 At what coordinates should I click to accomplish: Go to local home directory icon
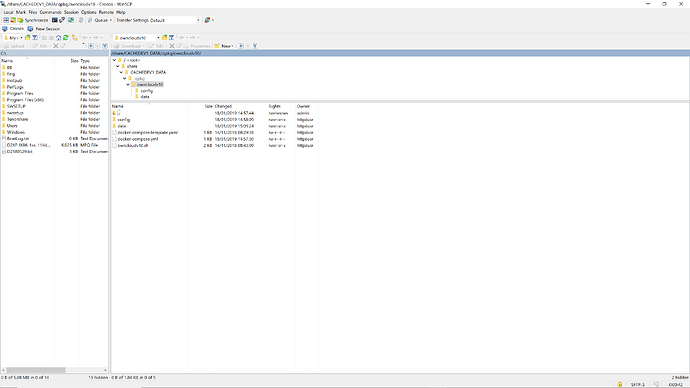[x=59, y=38]
